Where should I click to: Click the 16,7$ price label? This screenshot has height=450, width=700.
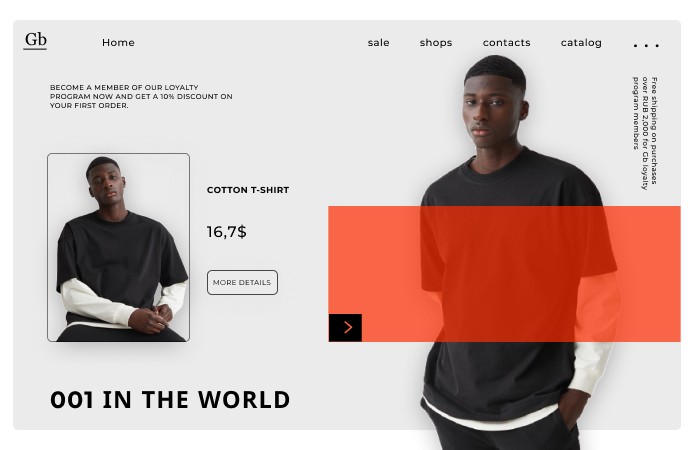(226, 232)
